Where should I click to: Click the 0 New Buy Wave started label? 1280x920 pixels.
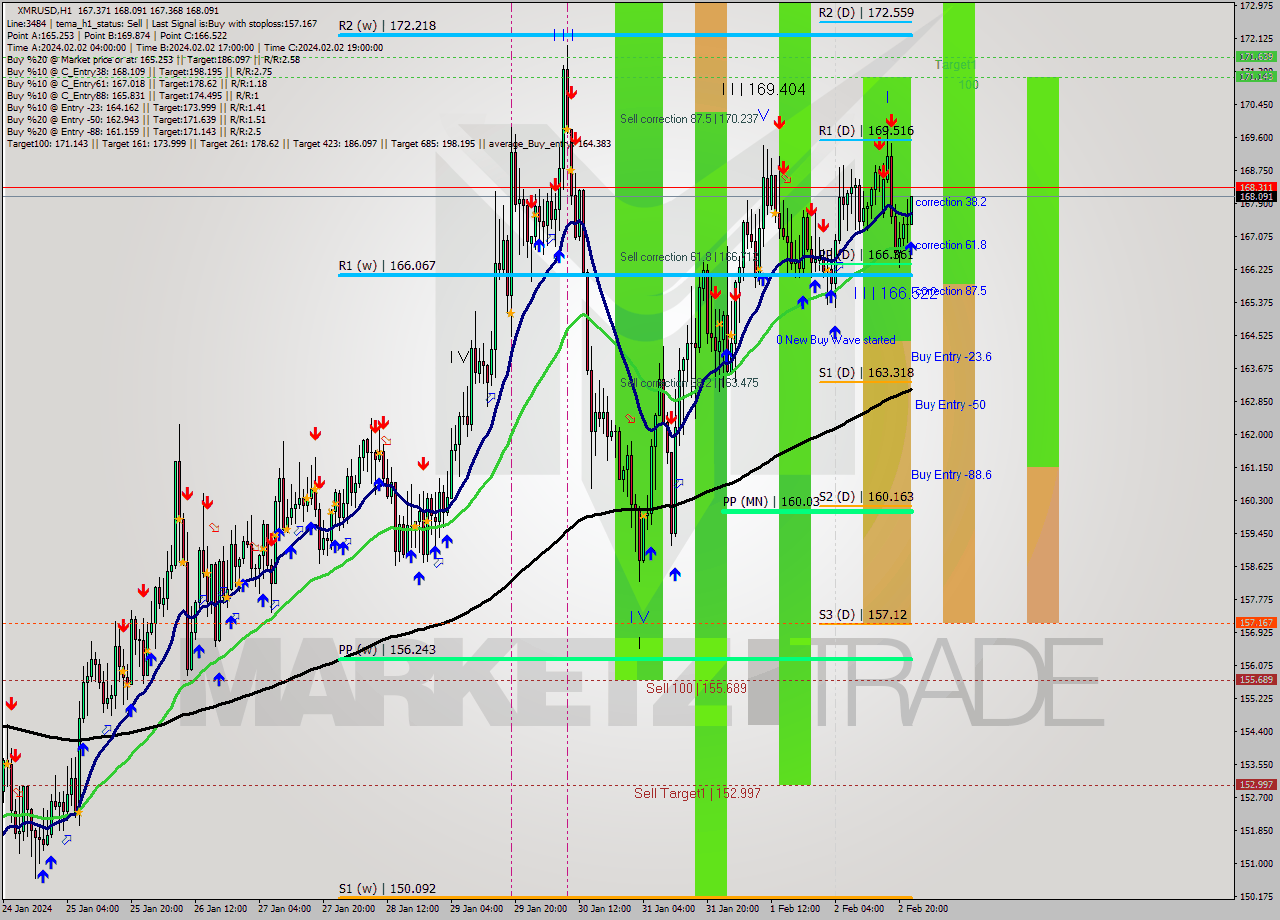coord(836,340)
